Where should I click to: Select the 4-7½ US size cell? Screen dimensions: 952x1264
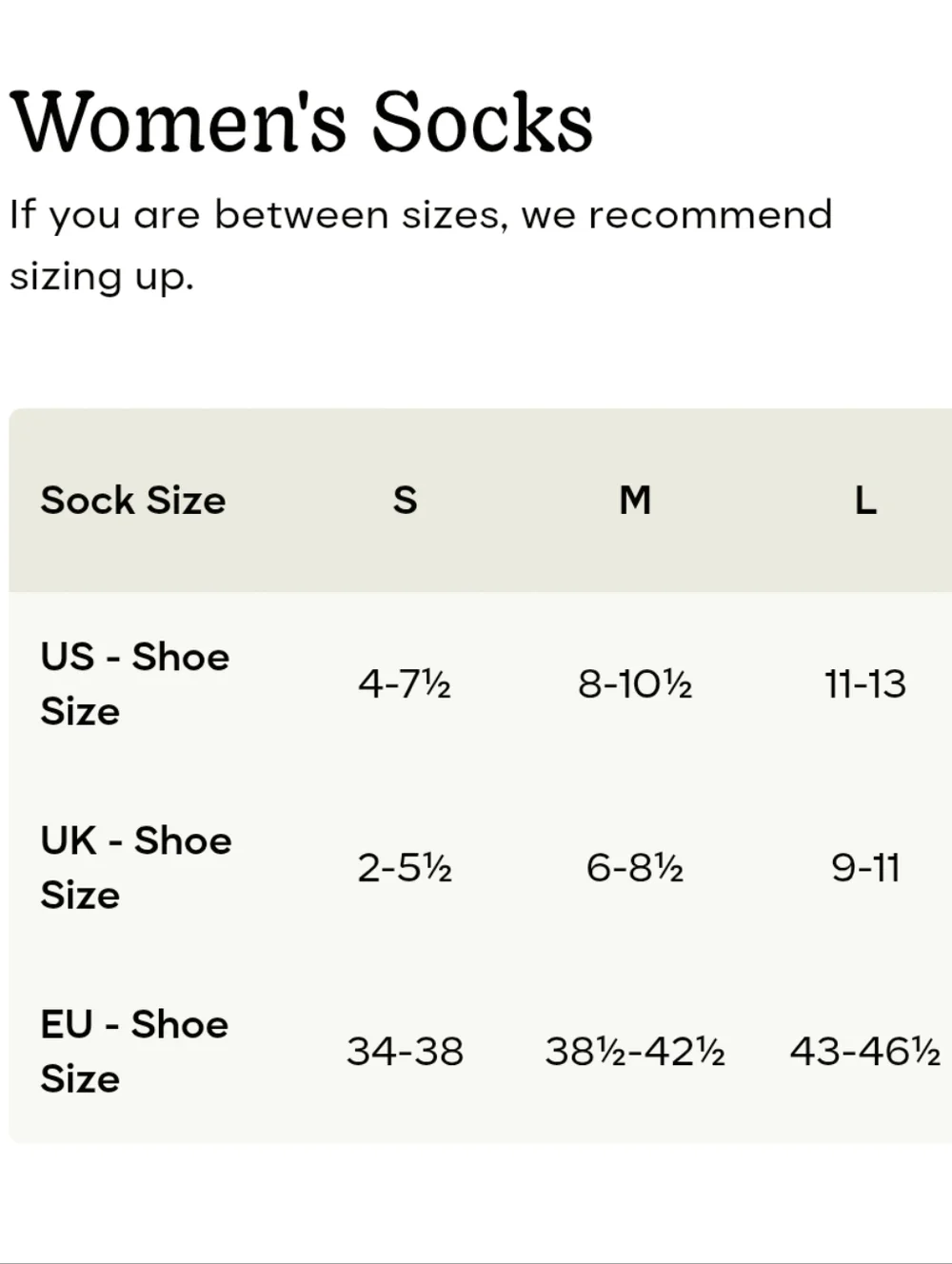pyautogui.click(x=405, y=683)
